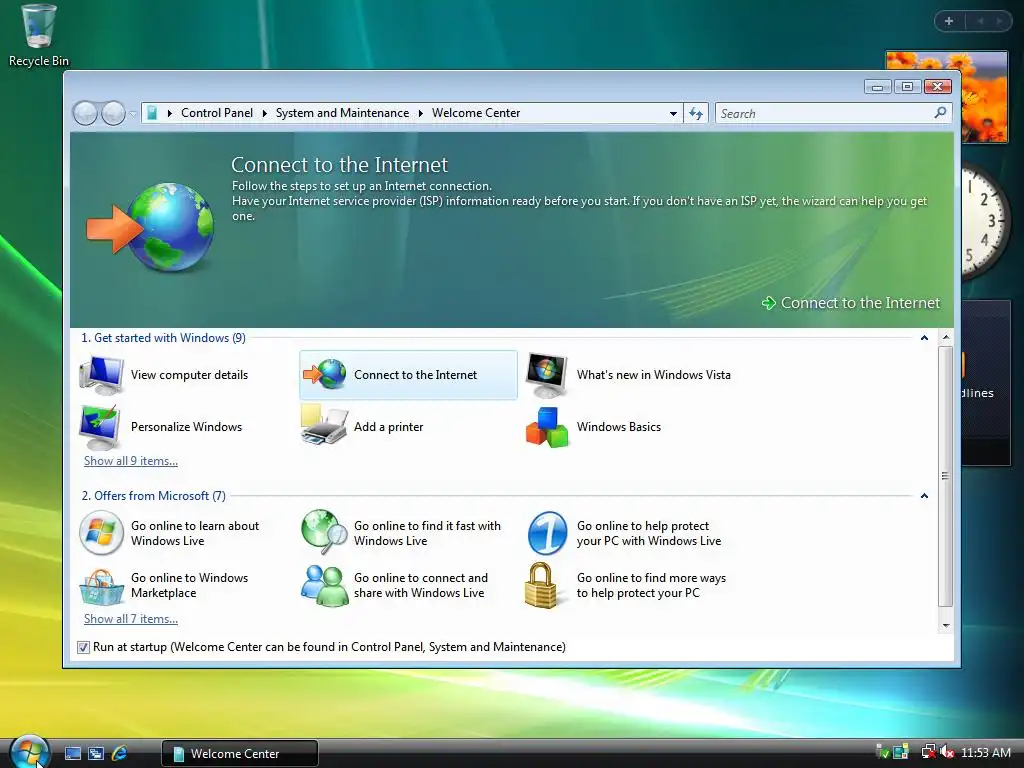The height and width of the screenshot is (768, 1024).
Task: Click the scrollbar up arrow in item list
Action: (x=946, y=338)
